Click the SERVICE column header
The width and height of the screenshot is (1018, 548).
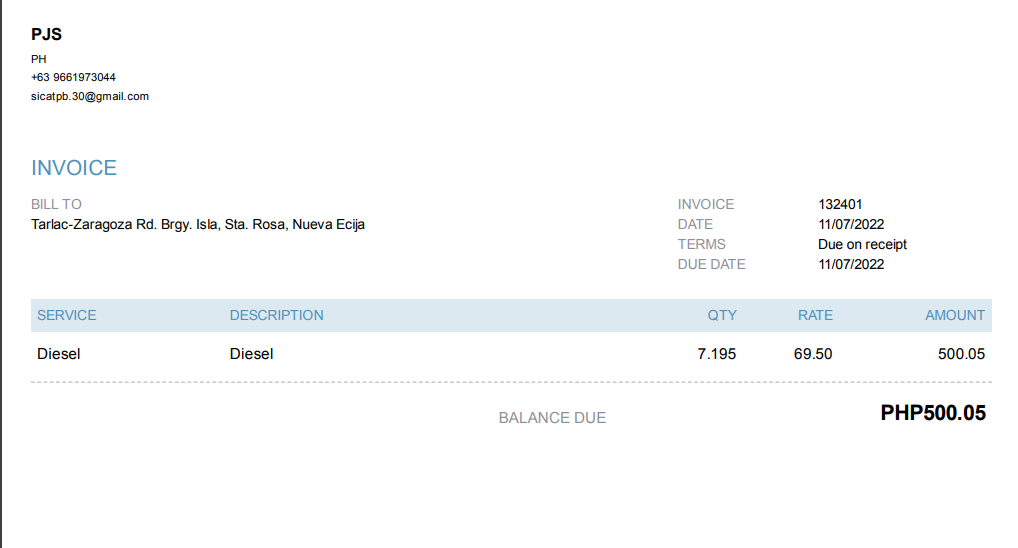pyautogui.click(x=67, y=315)
